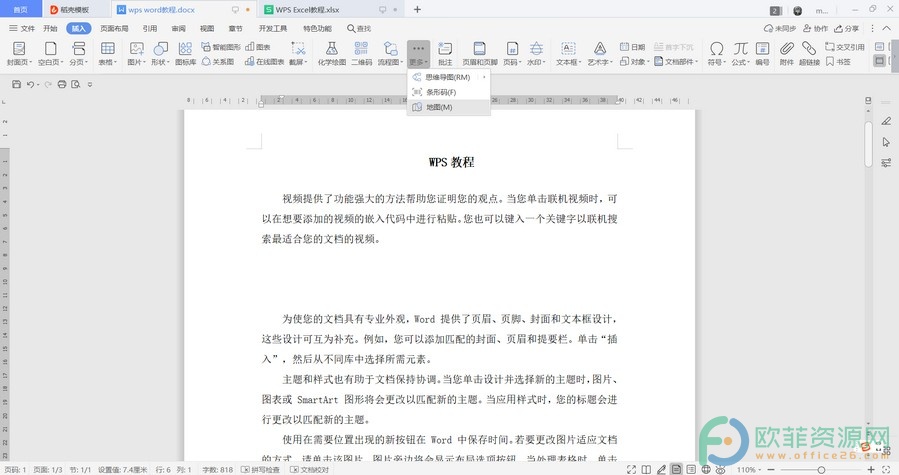Toggle eye protection mode icon
The height and width of the screenshot is (475, 899).
pos(721,469)
